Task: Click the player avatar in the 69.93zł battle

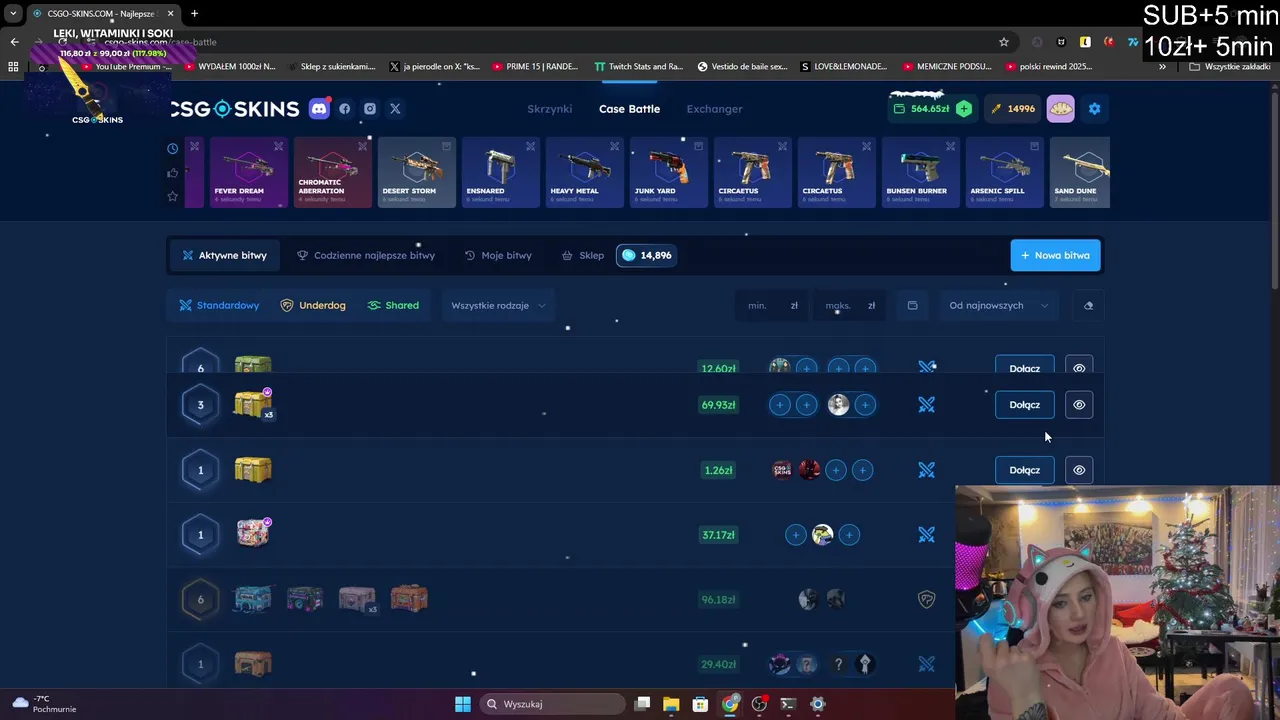Action: coord(838,405)
